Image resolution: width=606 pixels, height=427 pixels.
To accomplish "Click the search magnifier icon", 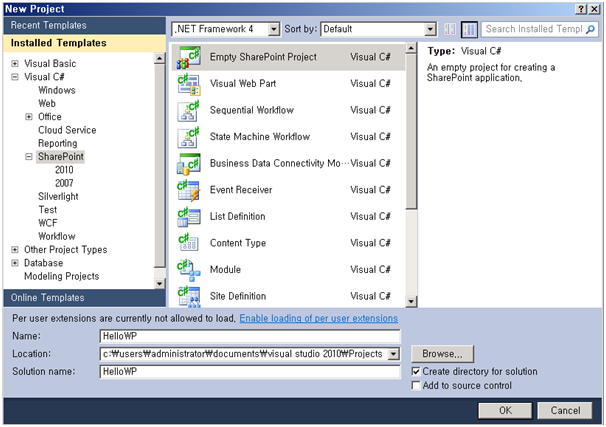I will coord(591,29).
